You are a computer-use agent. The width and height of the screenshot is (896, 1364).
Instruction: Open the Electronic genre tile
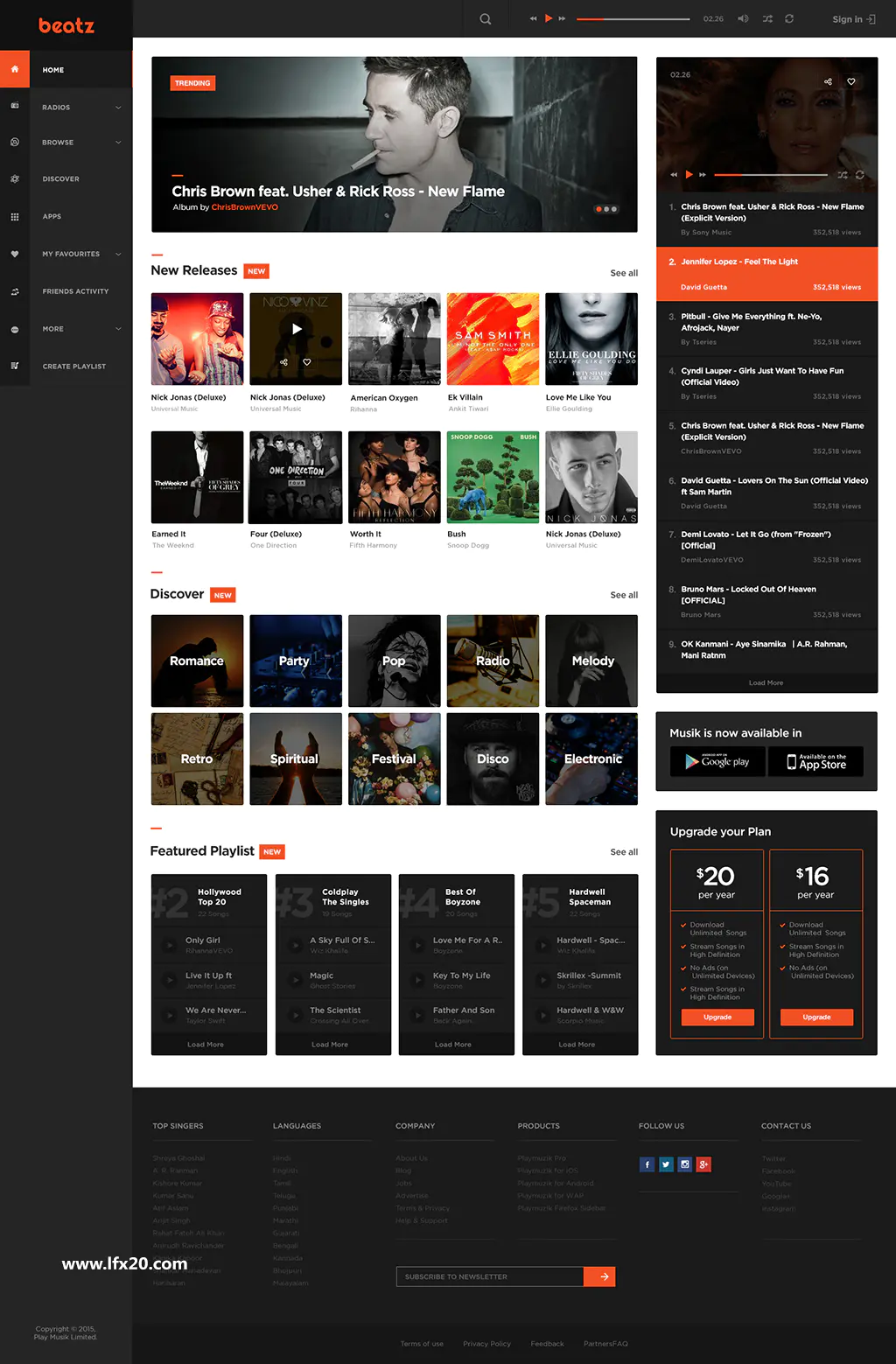tap(591, 759)
